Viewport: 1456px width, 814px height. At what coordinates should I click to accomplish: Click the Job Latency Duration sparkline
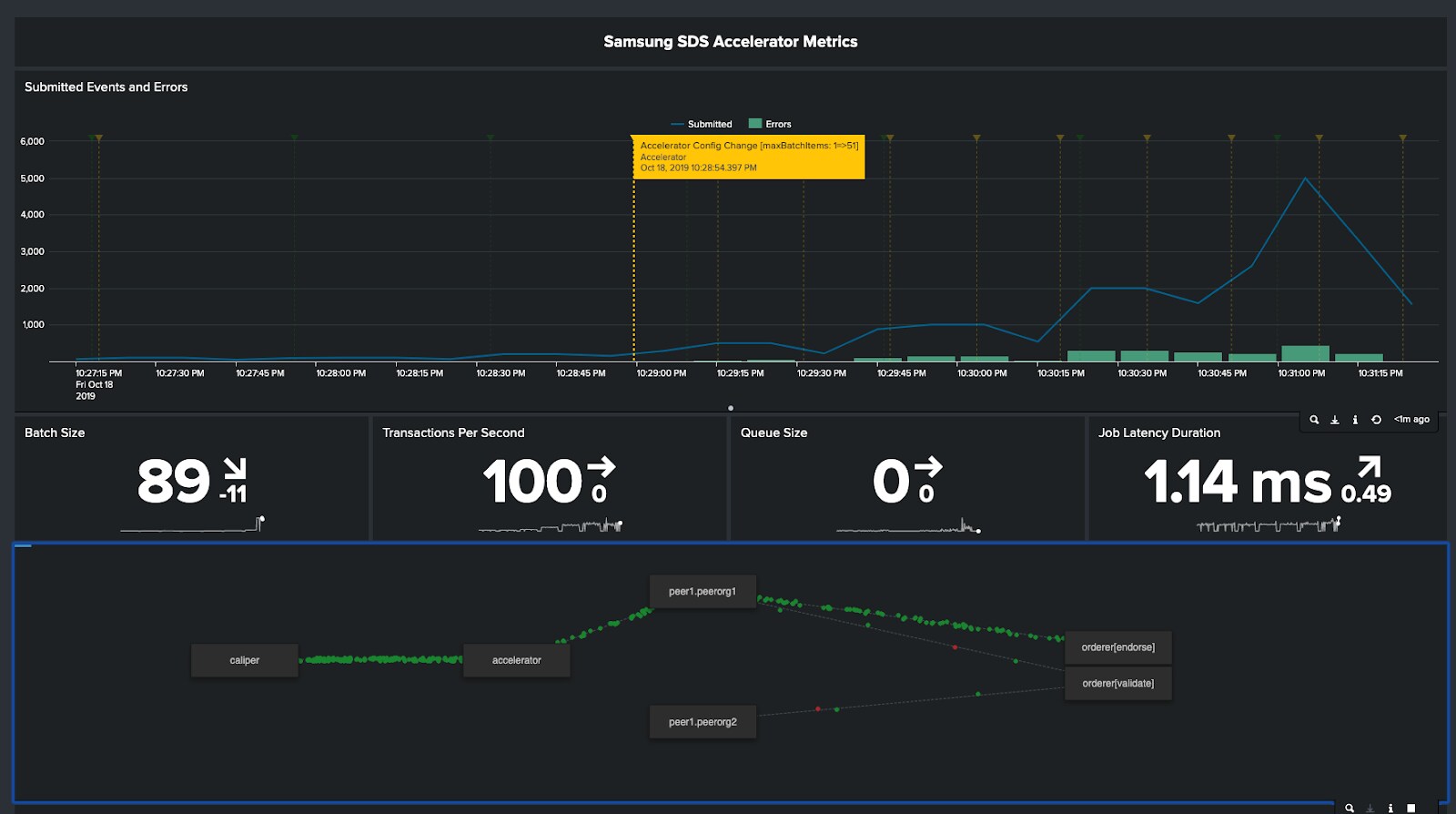click(1269, 524)
